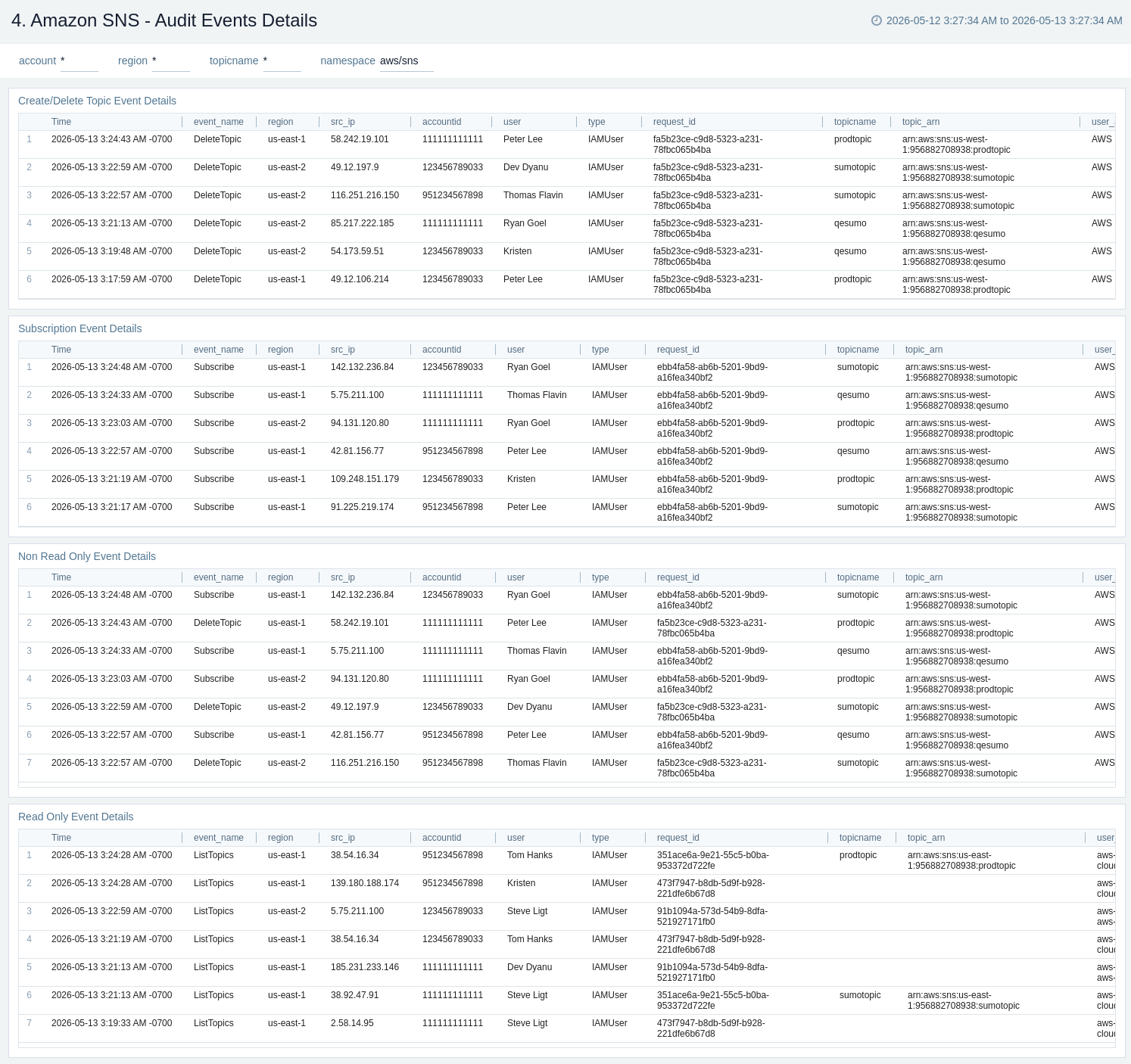Click timestamp 3:19:33 AM in Read Only table

(112, 1023)
